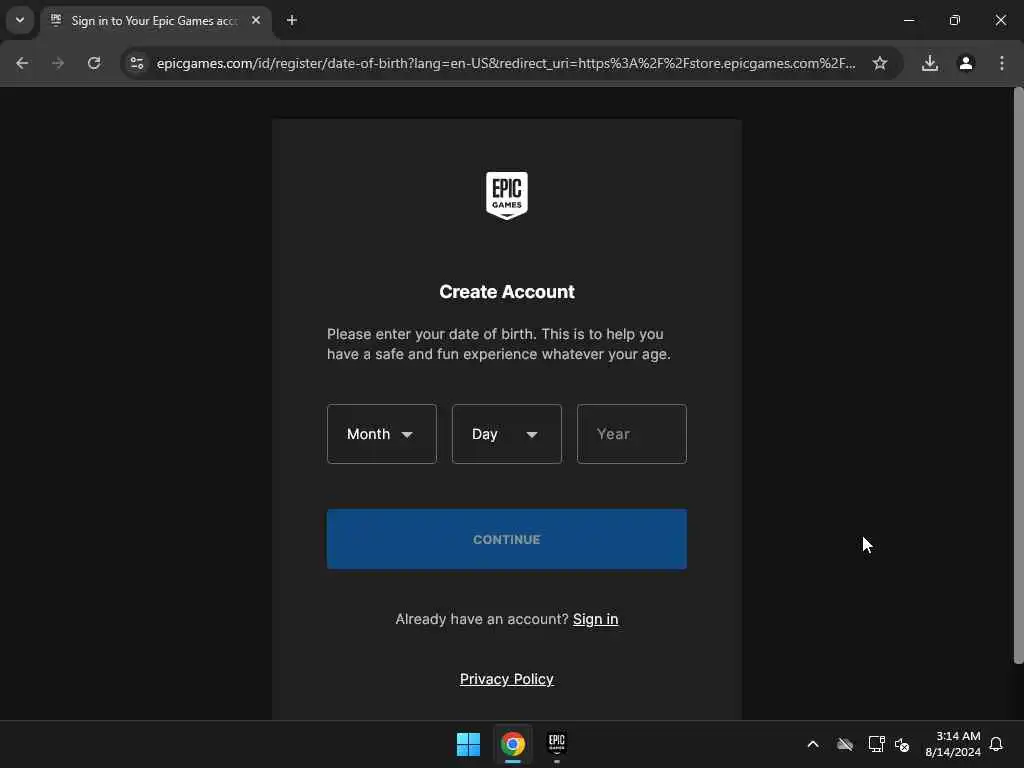Close the Epic Games browser tab
Image resolution: width=1024 pixels, height=768 pixels.
pyautogui.click(x=256, y=21)
